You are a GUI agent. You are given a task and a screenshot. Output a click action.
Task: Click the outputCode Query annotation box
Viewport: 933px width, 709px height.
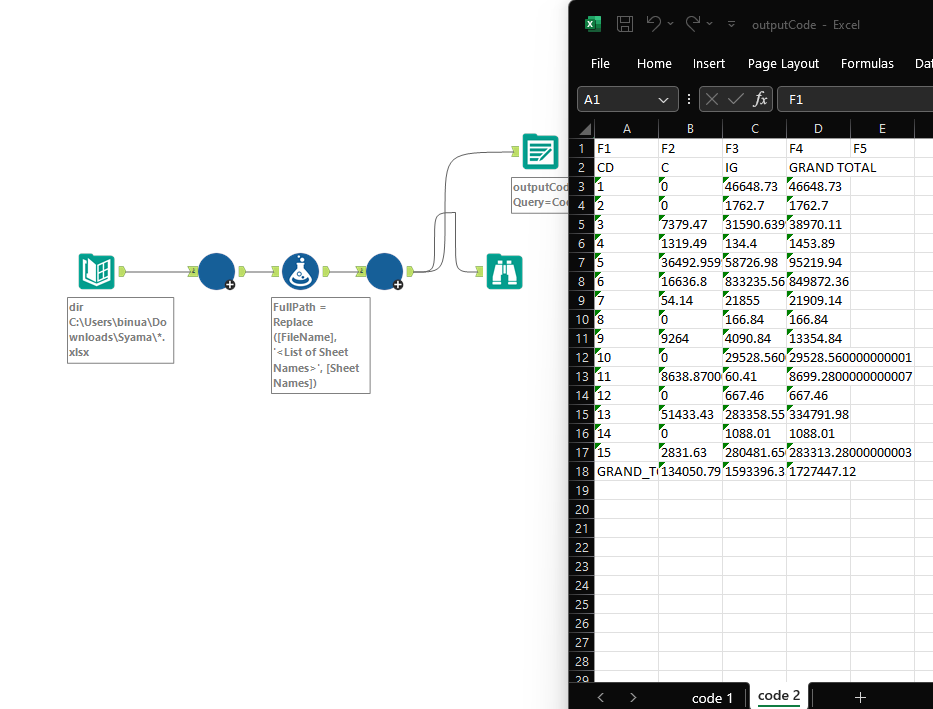click(x=540, y=194)
